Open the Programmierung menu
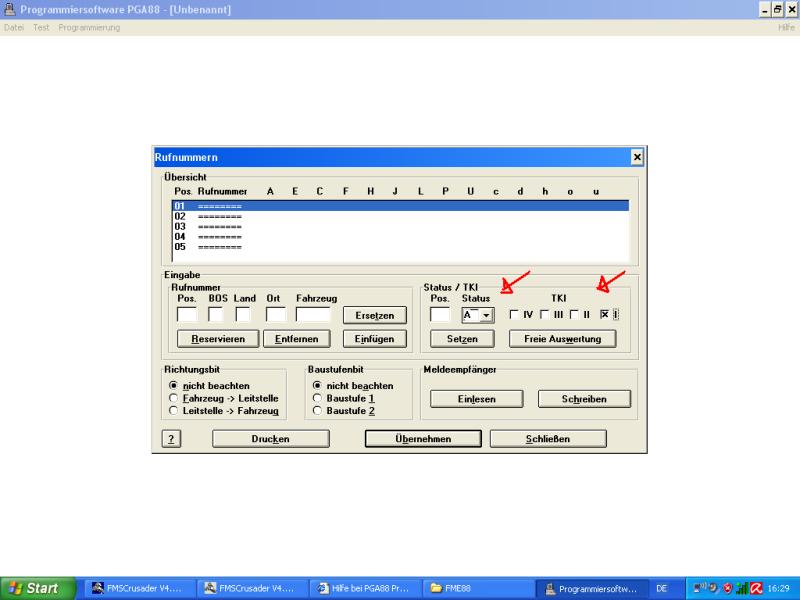The width and height of the screenshot is (800, 600). click(89, 27)
